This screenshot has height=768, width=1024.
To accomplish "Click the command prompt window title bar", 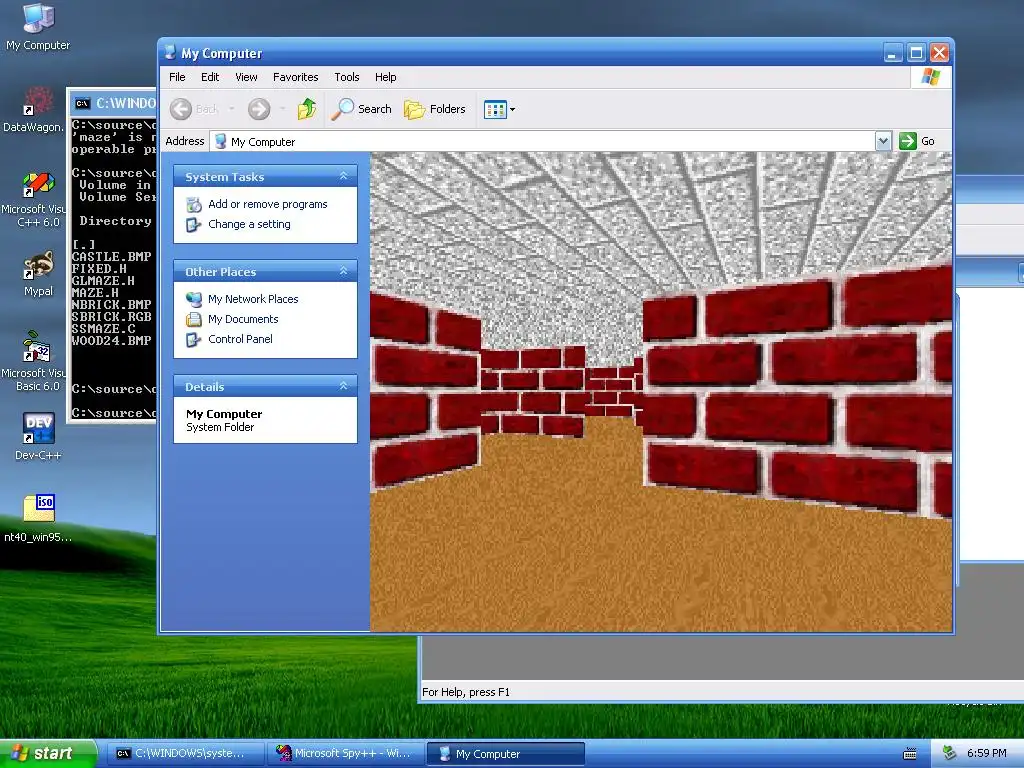I will point(114,103).
